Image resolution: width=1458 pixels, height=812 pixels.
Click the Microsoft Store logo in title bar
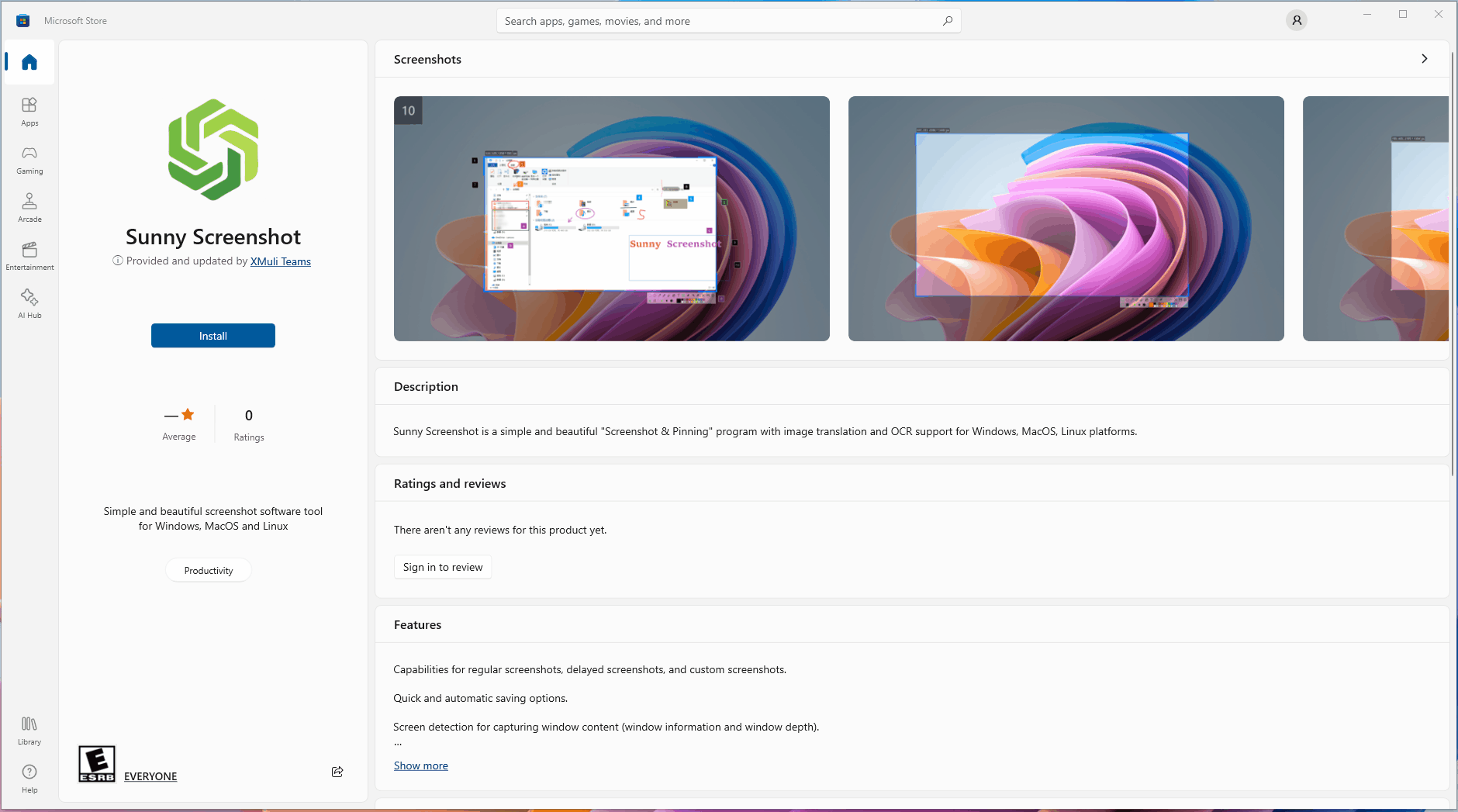coord(23,21)
